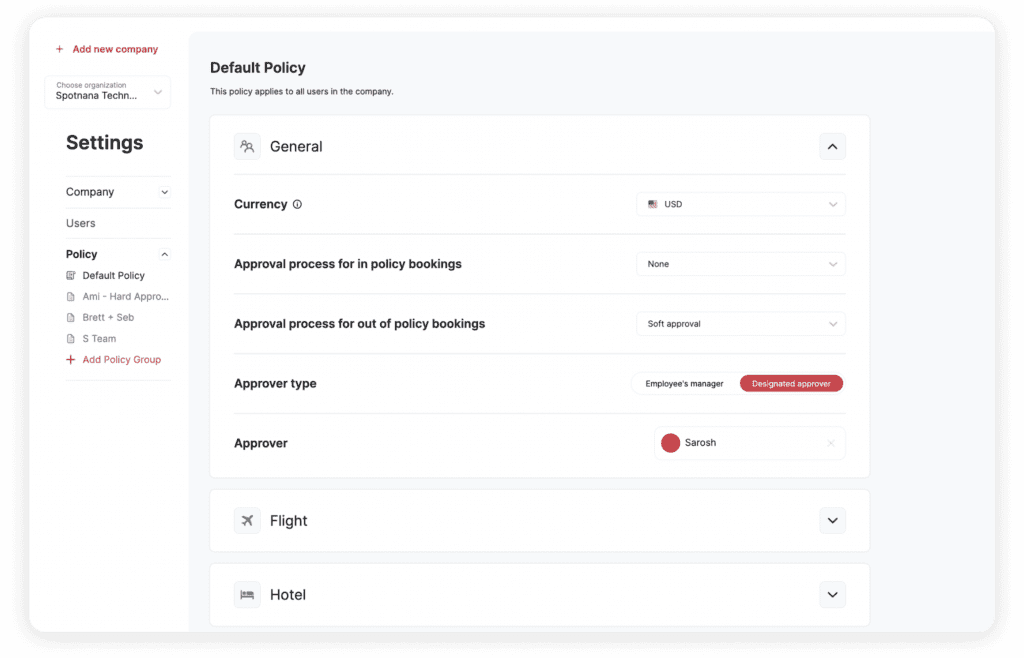Click the Default Policy document icon

(x=71, y=276)
